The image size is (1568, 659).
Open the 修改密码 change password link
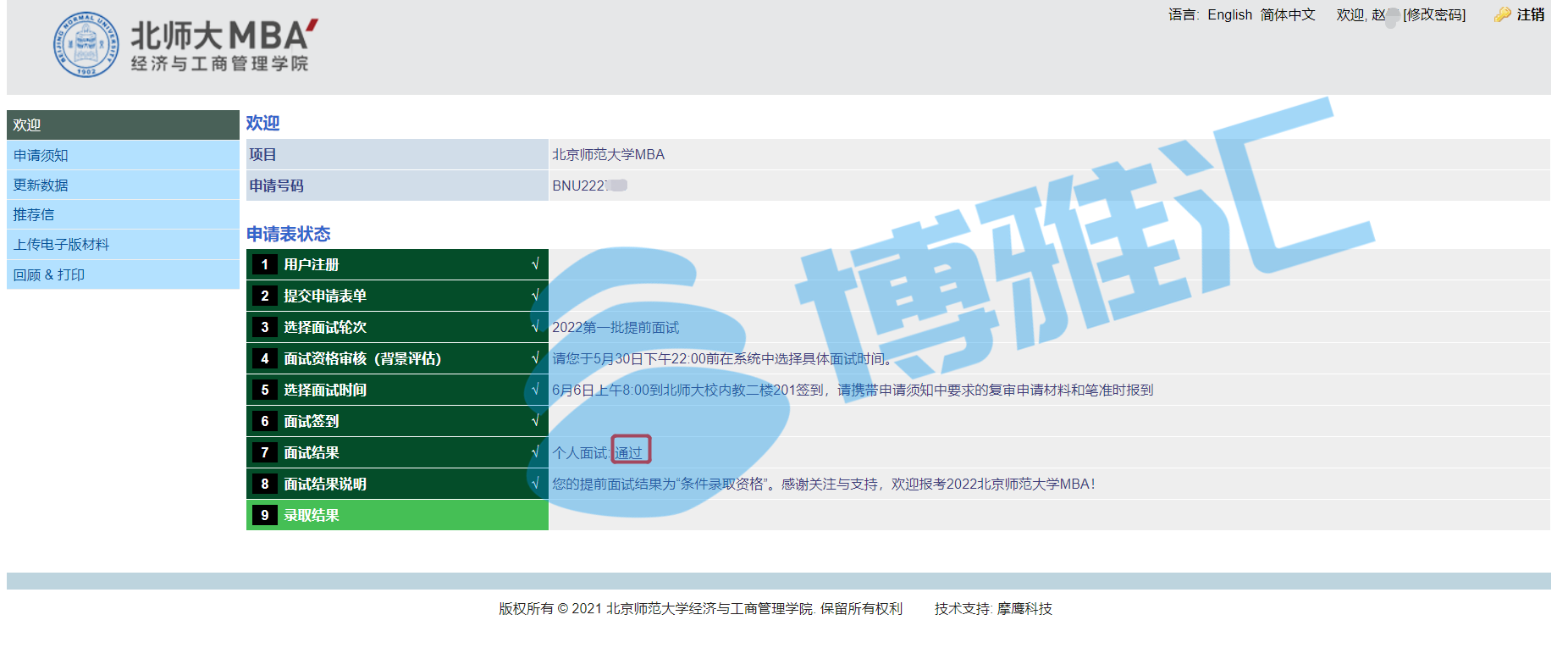pyautogui.click(x=1434, y=14)
